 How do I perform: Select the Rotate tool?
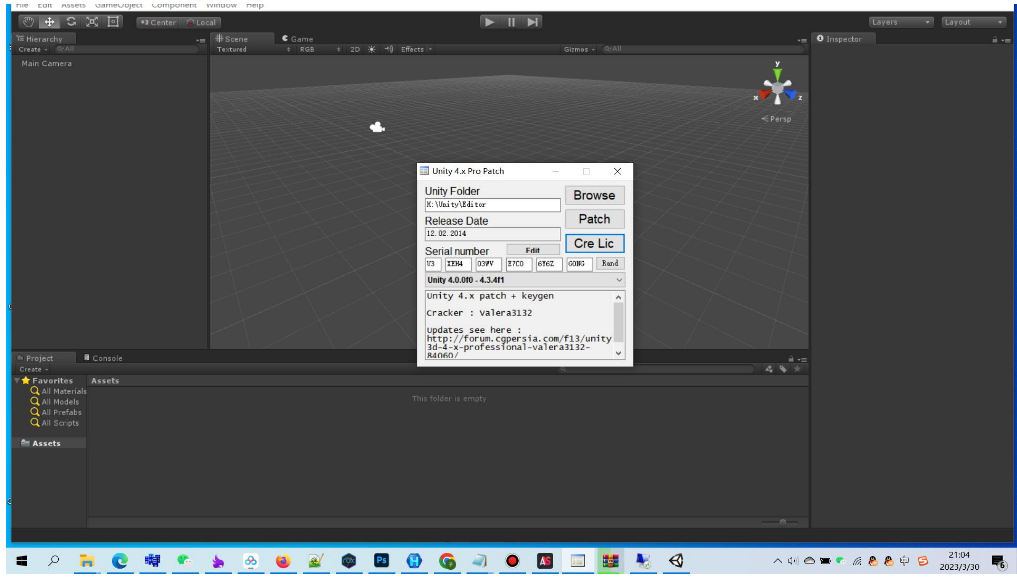71,22
